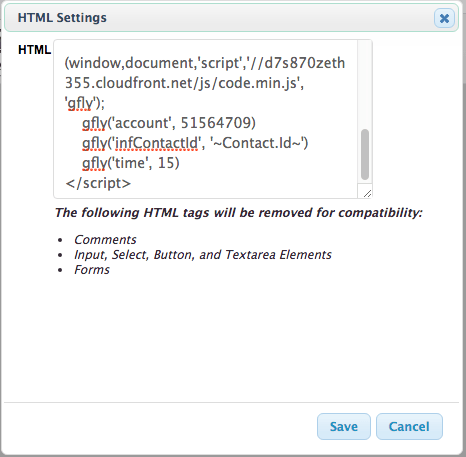This screenshot has height=457, width=466.
Task: Click the scrollbar track above the thumb
Action: (x=365, y=85)
